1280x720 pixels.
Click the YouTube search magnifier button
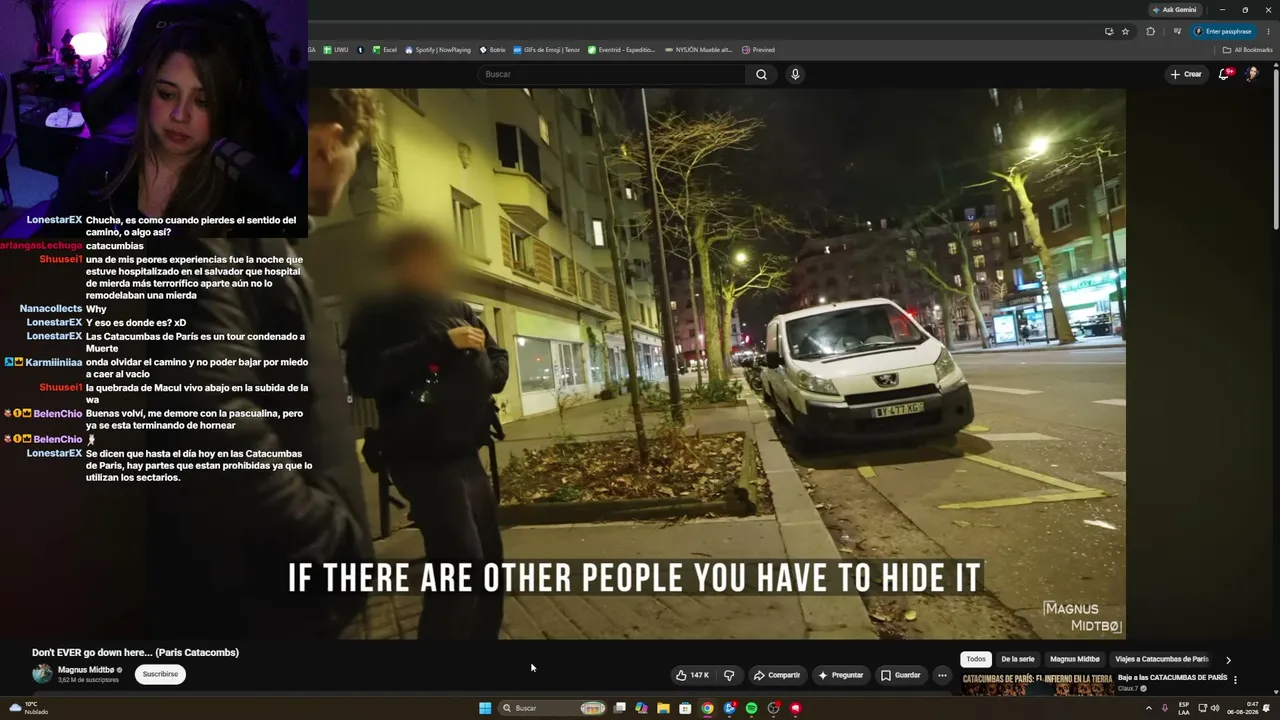click(x=761, y=74)
